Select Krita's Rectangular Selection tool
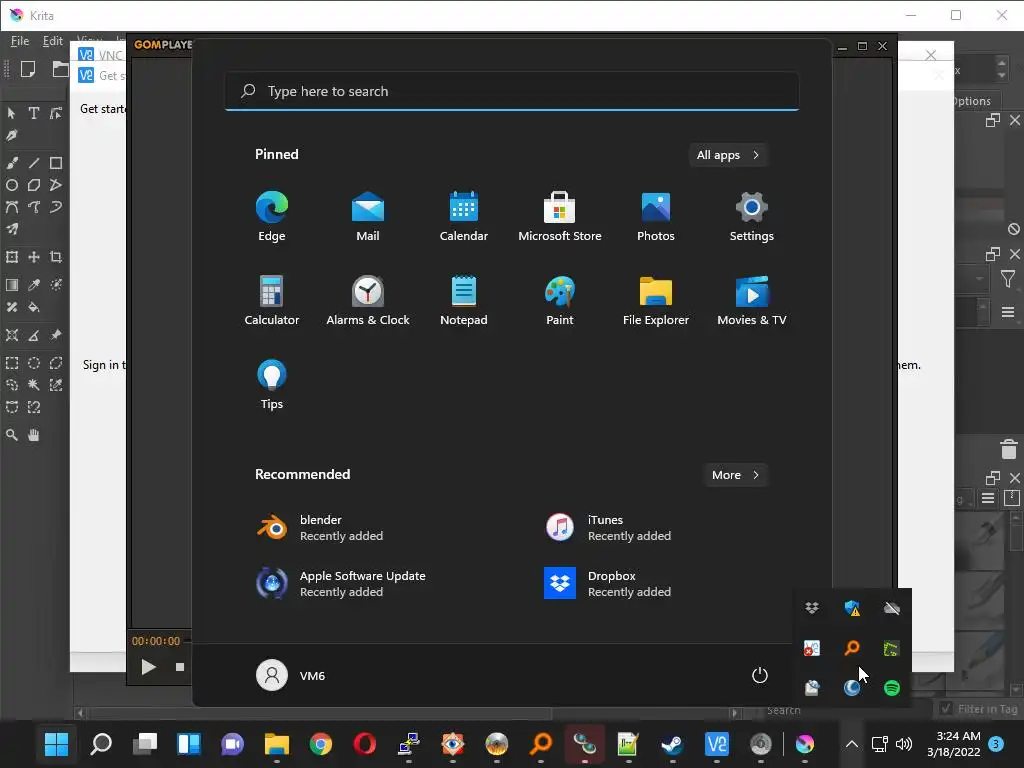The image size is (1024, 768). [x=12, y=363]
